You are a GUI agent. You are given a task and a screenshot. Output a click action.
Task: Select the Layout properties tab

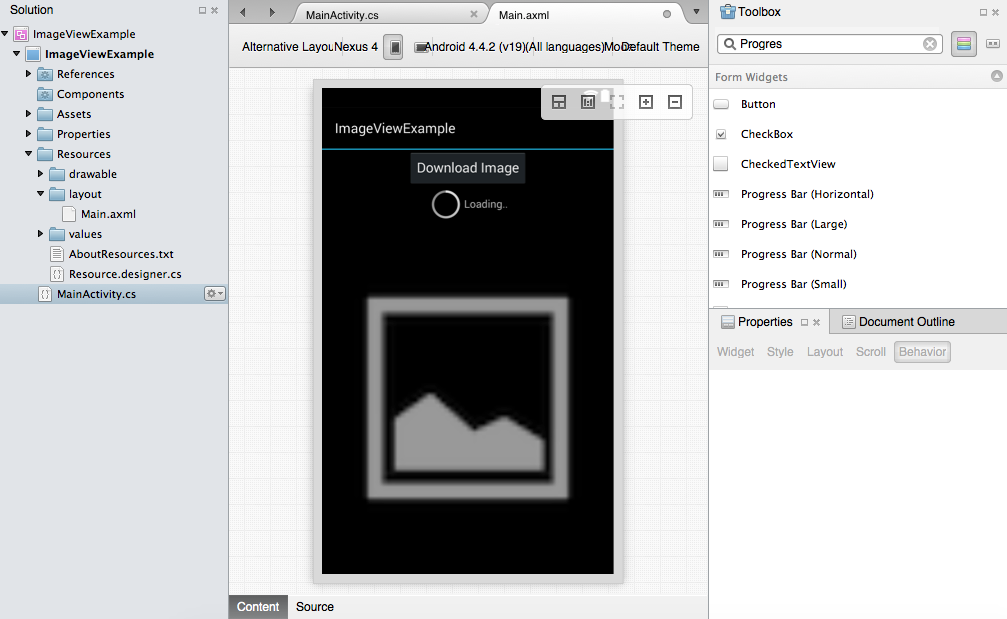point(825,352)
